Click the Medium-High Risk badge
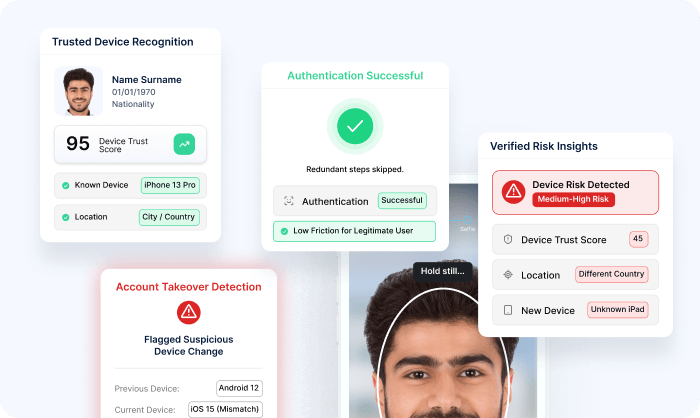The image size is (700, 418). click(573, 199)
